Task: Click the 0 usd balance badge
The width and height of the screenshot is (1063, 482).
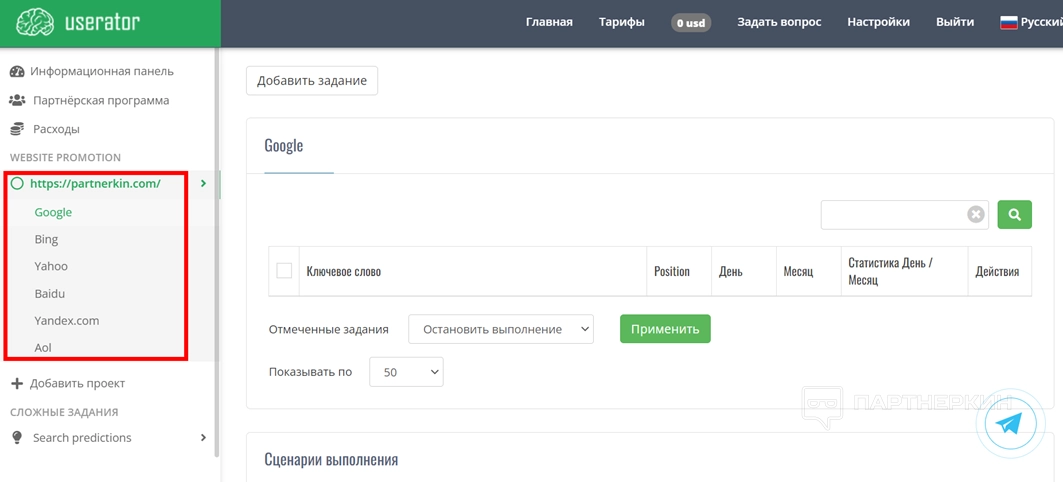Action: [x=691, y=23]
